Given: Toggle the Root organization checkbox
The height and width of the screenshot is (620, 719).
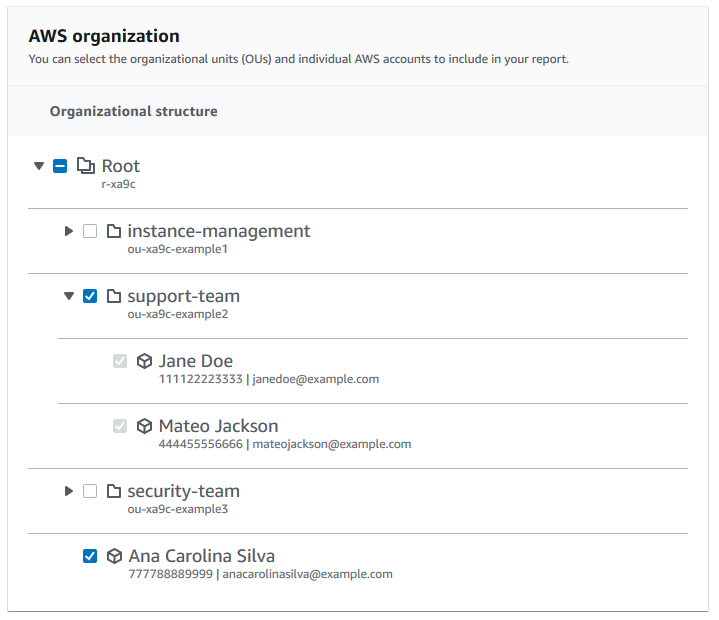Looking at the screenshot, I should pyautogui.click(x=60, y=166).
